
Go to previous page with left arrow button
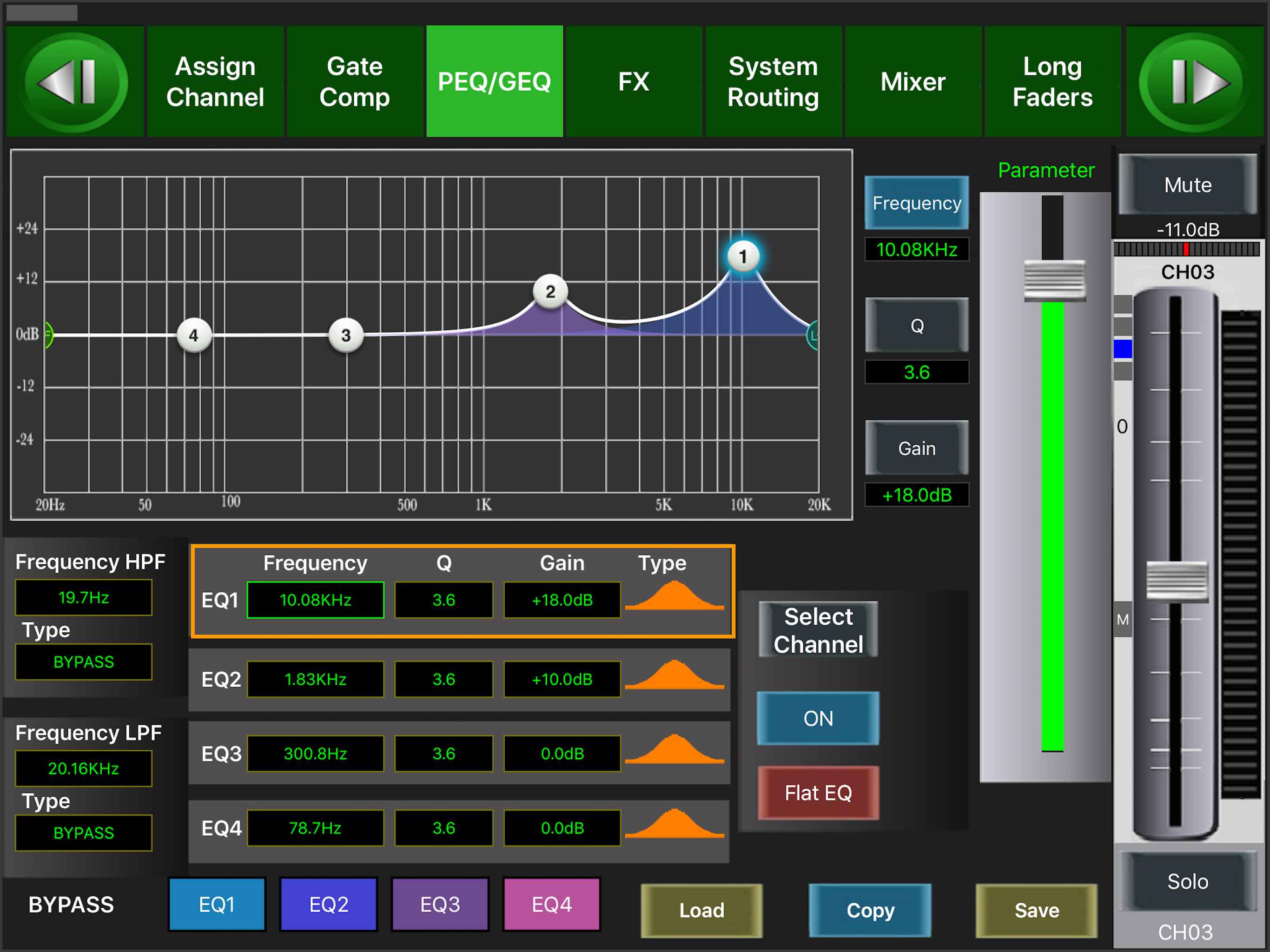(x=75, y=81)
